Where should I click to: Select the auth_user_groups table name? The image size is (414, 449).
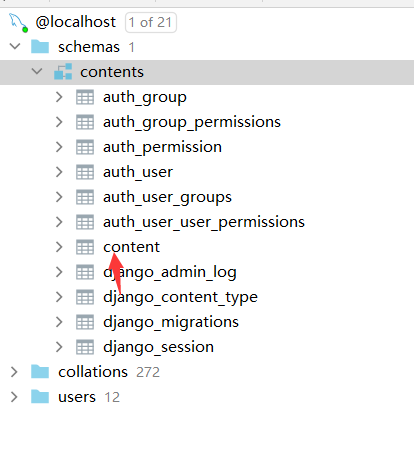[x=167, y=198]
